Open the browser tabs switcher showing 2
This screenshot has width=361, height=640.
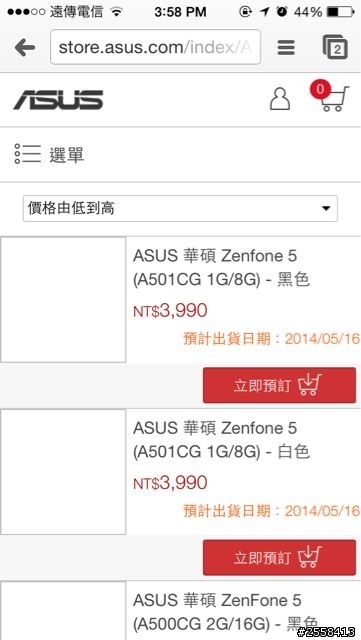pos(335,47)
